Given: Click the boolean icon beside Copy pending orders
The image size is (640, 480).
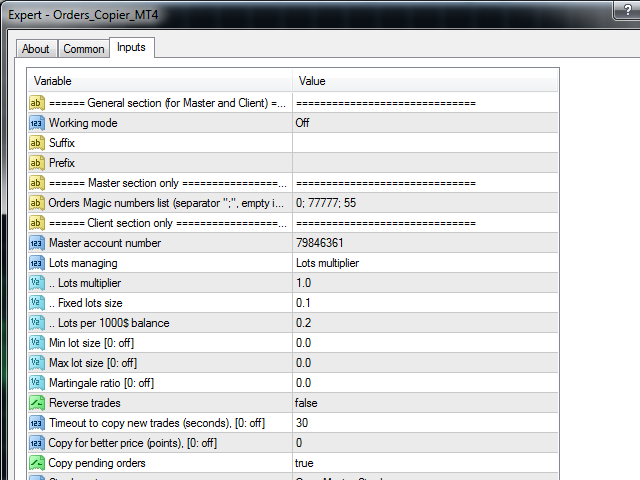Looking at the screenshot, I should pos(37,463).
